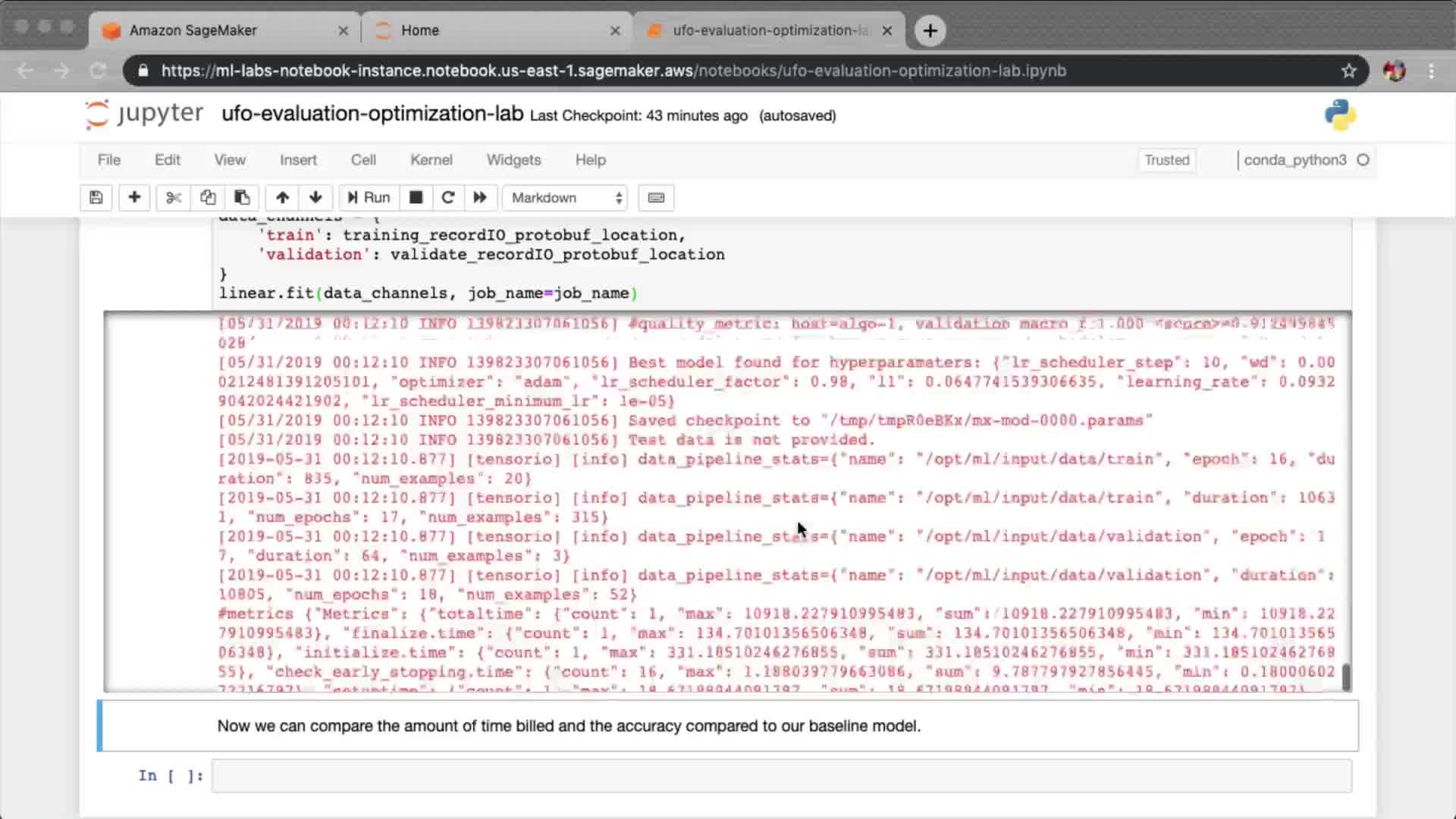Restart the kernel and rerun the notebook (fast-forward icon)
The height and width of the screenshot is (819, 1456).
[x=480, y=198]
